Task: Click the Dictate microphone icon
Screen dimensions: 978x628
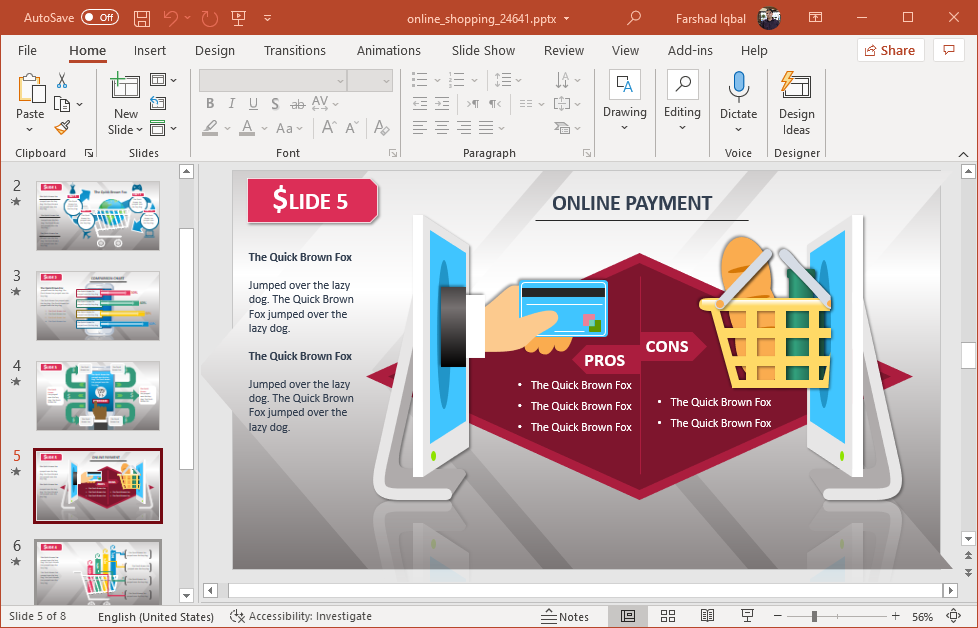Action: [x=738, y=88]
